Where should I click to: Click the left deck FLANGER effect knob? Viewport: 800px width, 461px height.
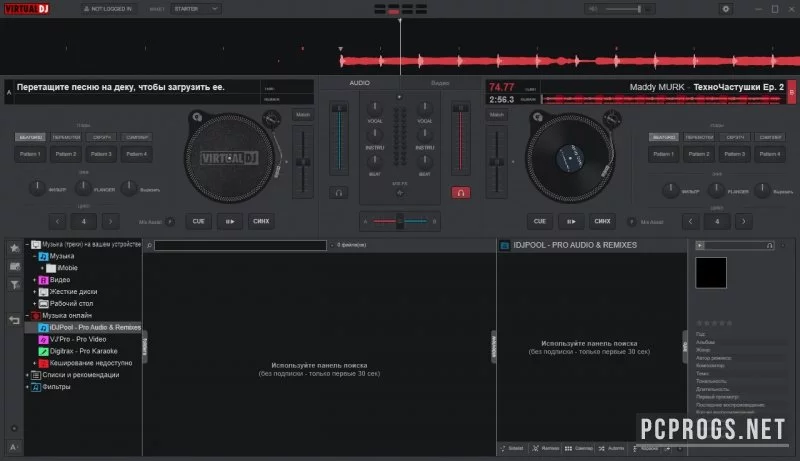83,188
